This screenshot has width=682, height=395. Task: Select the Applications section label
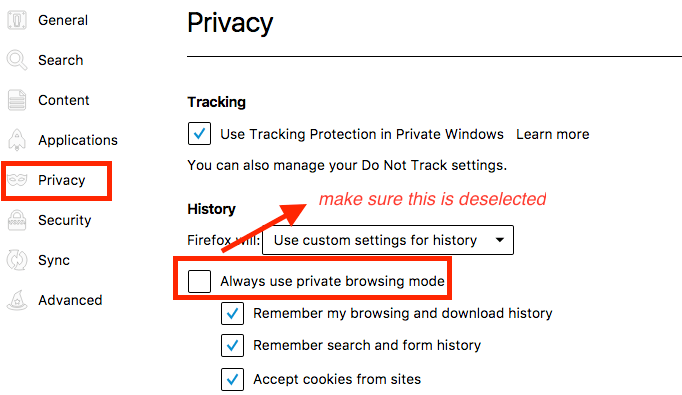[x=78, y=140]
